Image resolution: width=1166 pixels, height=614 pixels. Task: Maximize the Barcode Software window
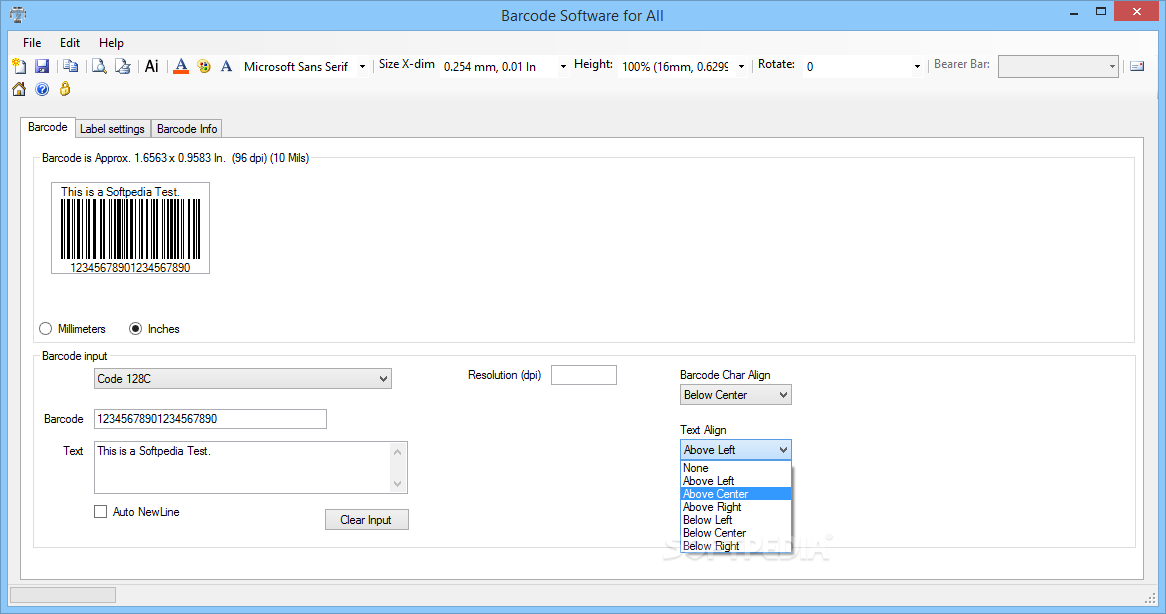tap(1101, 12)
